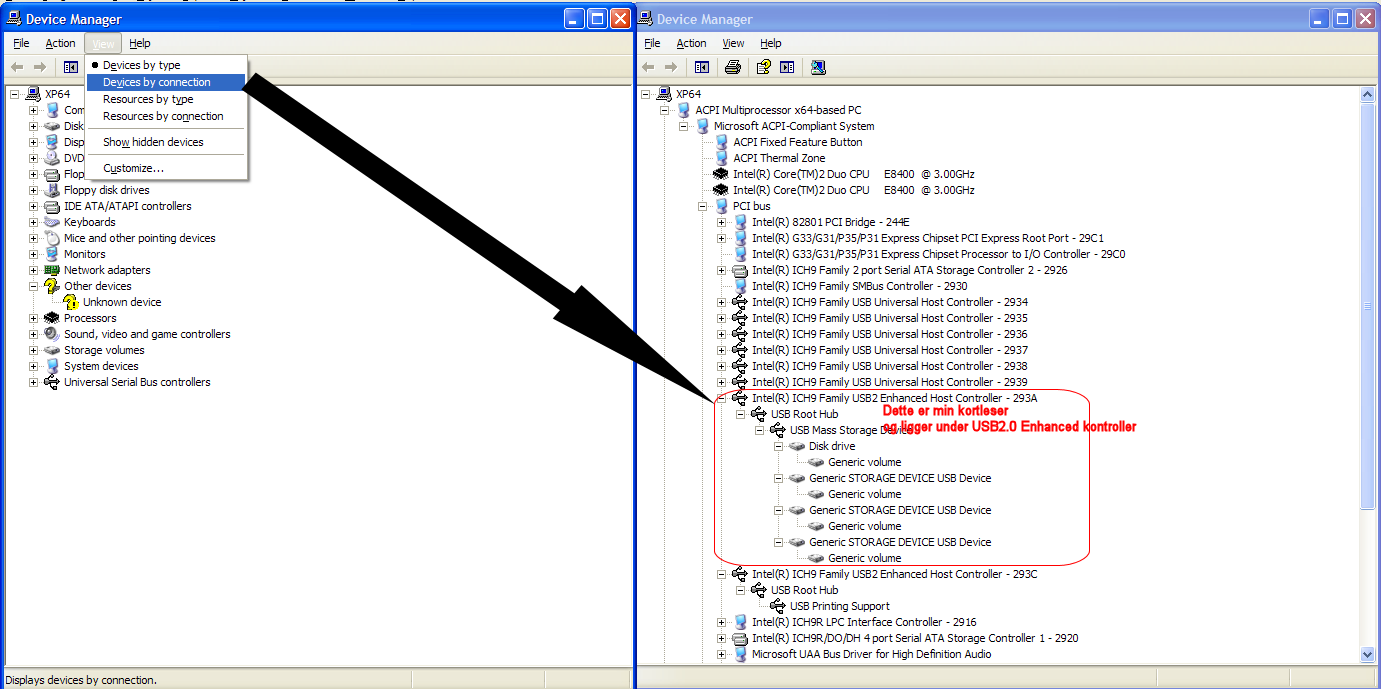Expand Intel ICH9R LPC Interface Controller - 2916
The height and width of the screenshot is (689, 1381).
point(722,622)
